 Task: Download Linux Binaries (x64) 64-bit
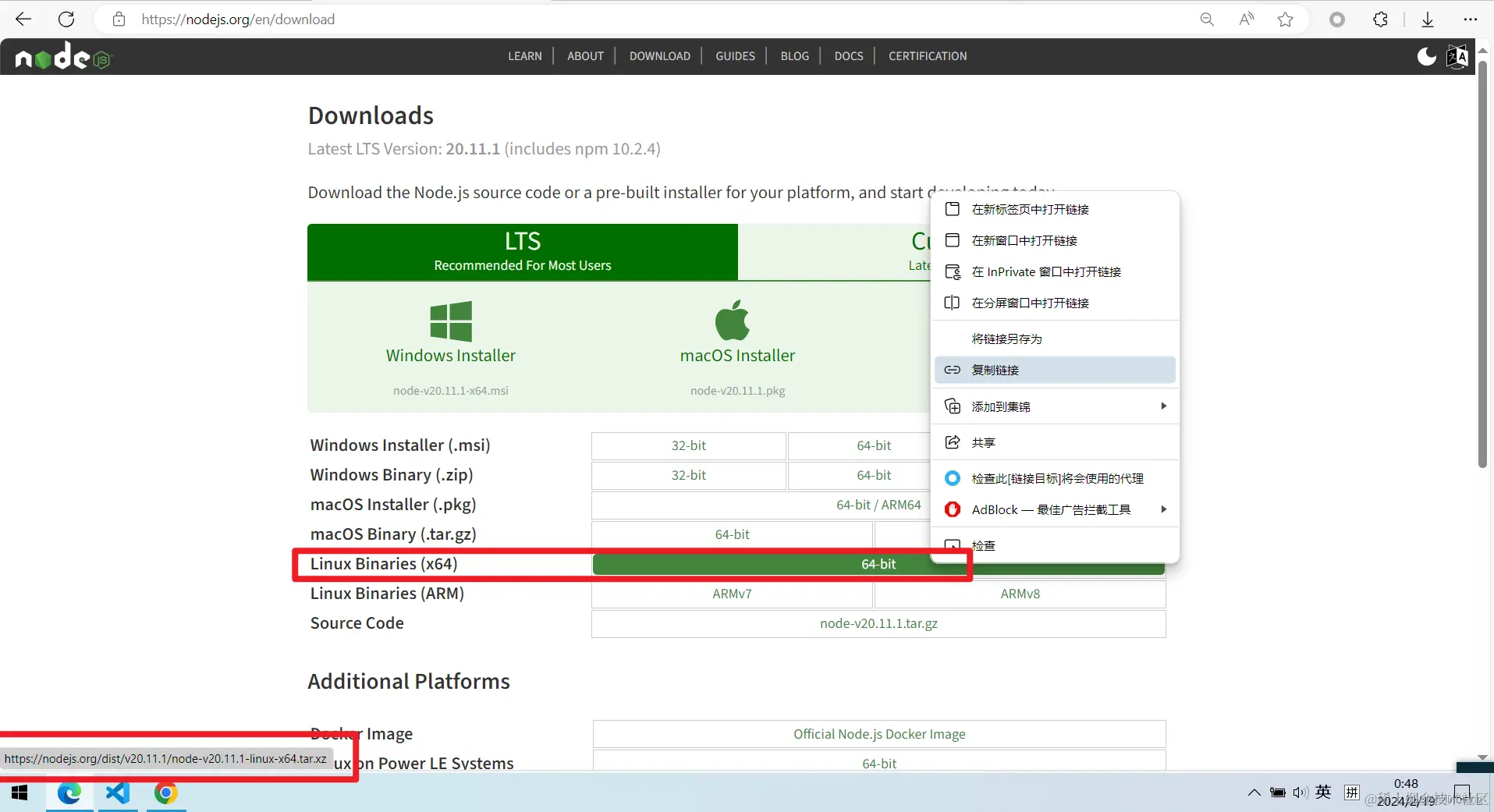[878, 564]
